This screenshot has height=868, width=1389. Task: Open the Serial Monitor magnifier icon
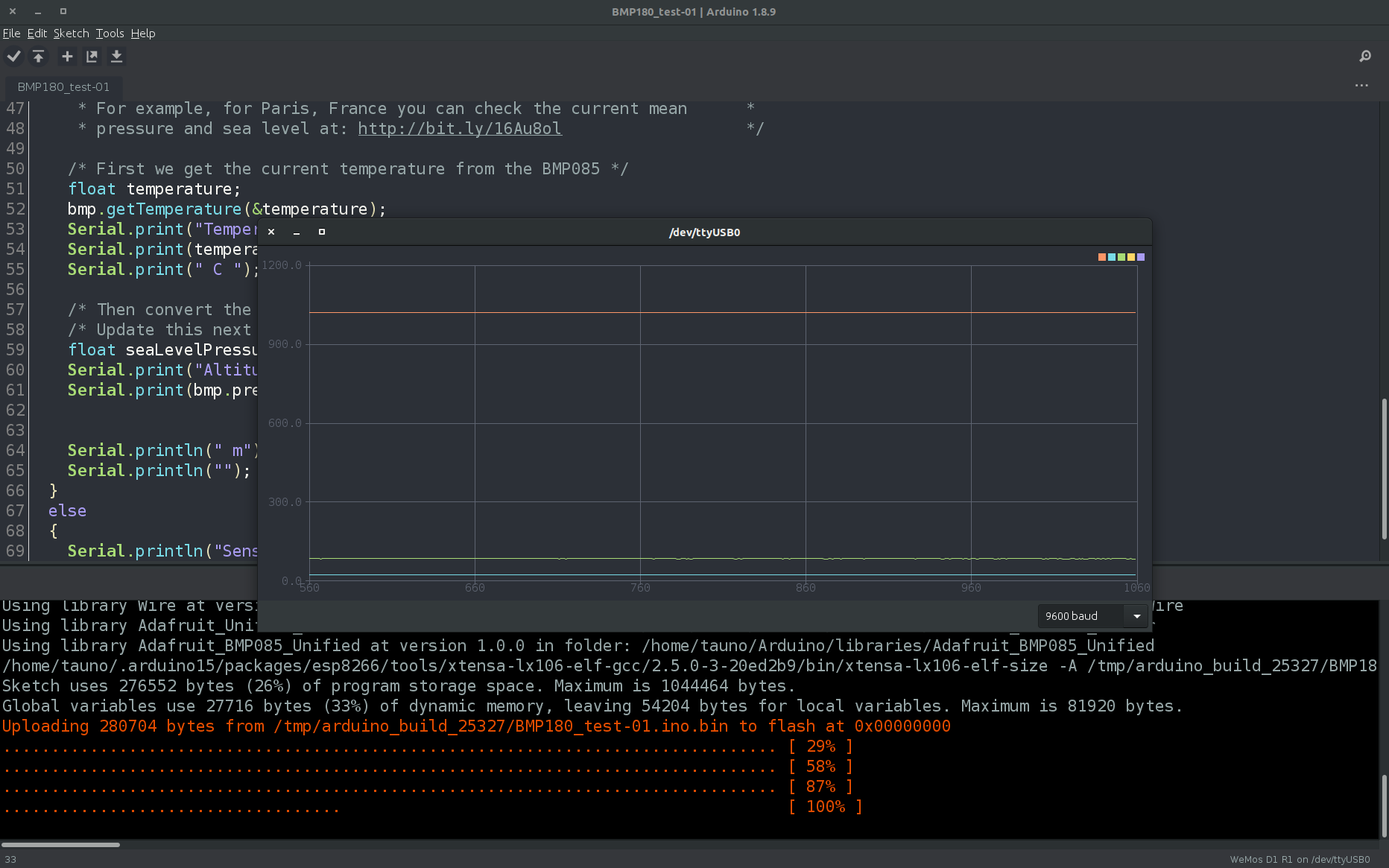[x=1365, y=57]
